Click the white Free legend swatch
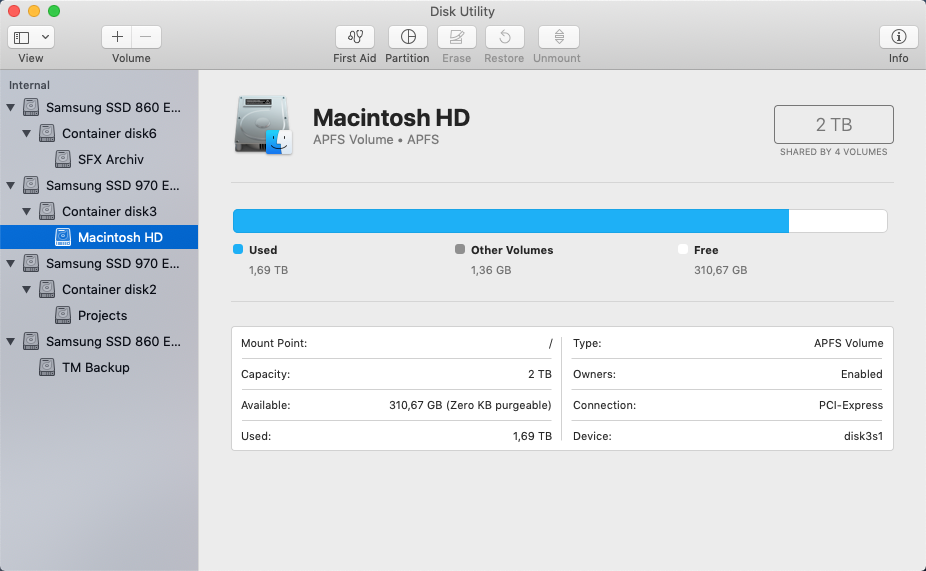This screenshot has height=571, width=926. coord(683,249)
